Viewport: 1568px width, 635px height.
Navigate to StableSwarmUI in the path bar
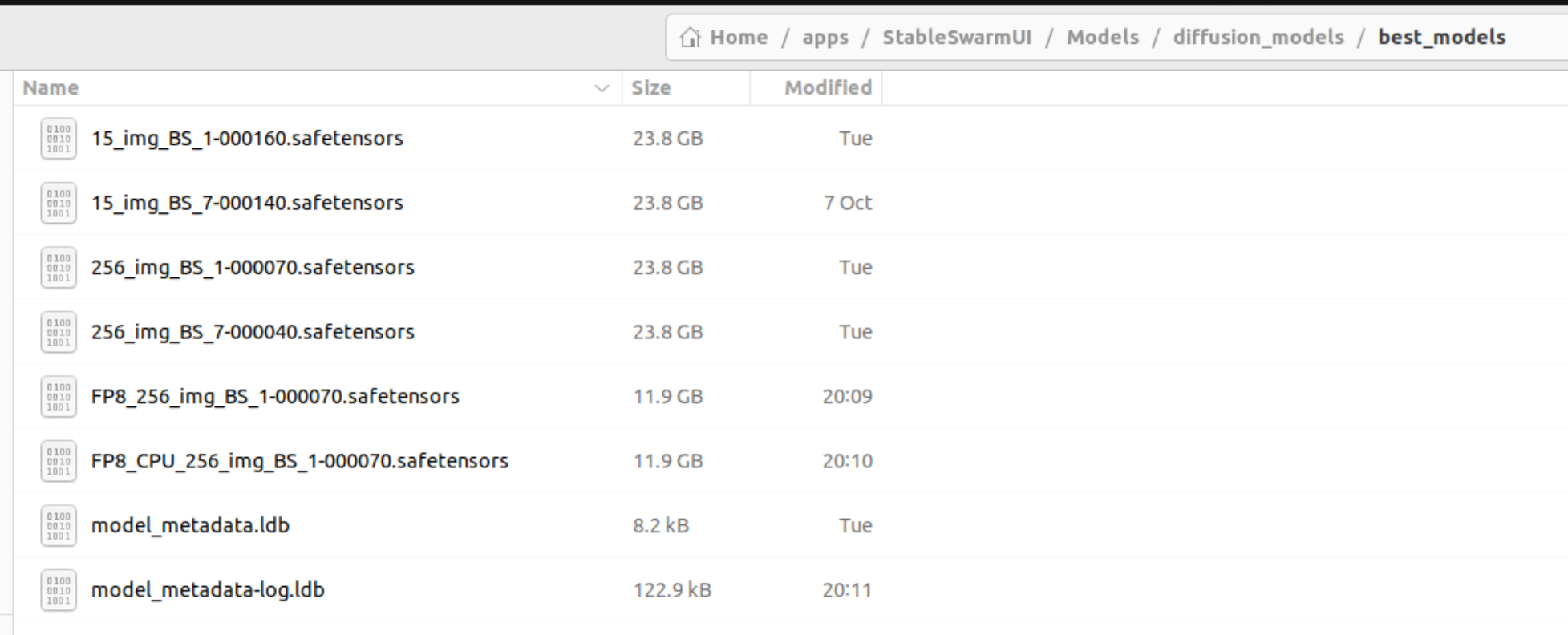point(957,38)
